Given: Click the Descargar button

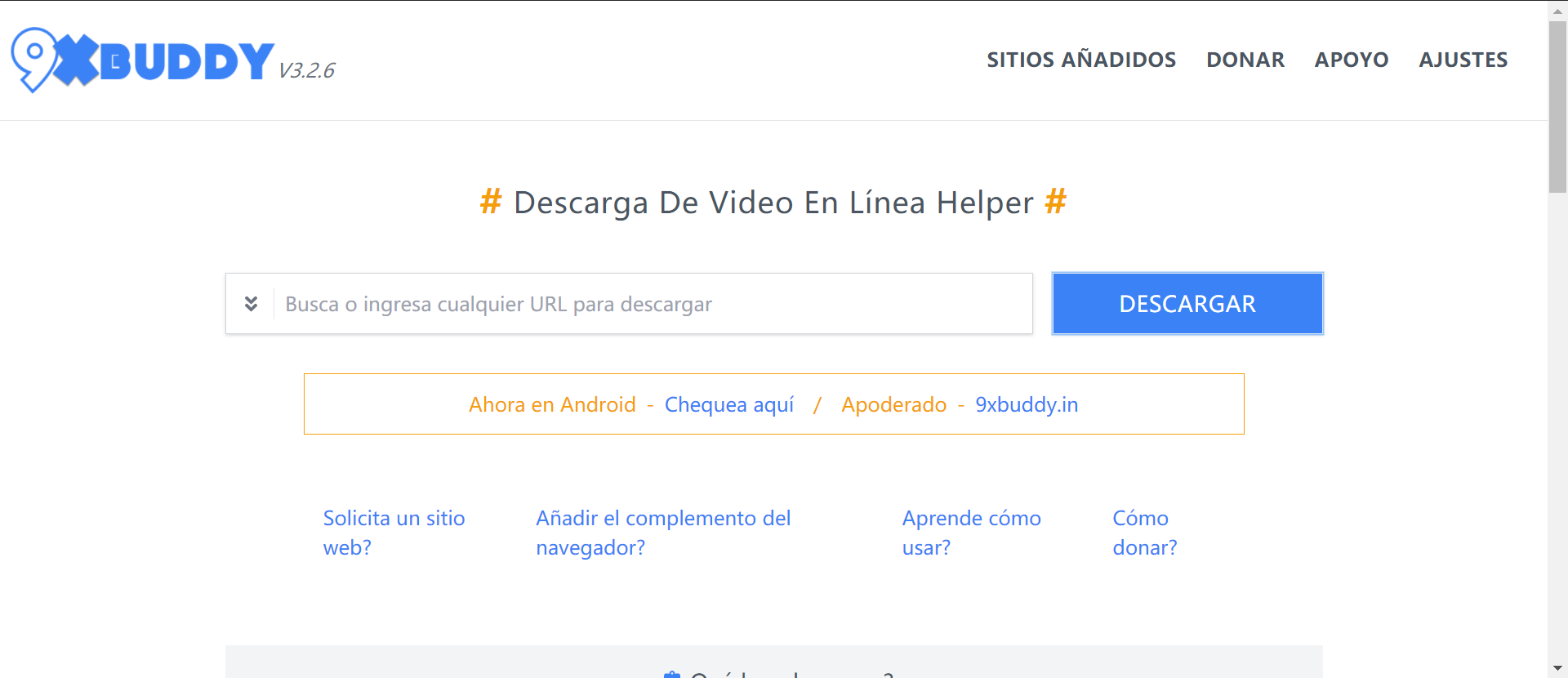Looking at the screenshot, I should [x=1187, y=304].
